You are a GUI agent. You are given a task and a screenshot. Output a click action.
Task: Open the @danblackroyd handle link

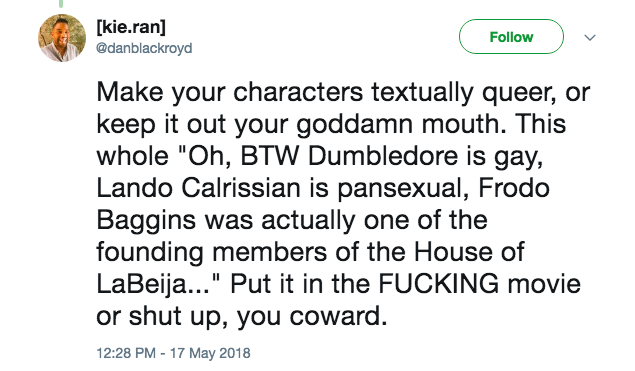coord(144,48)
